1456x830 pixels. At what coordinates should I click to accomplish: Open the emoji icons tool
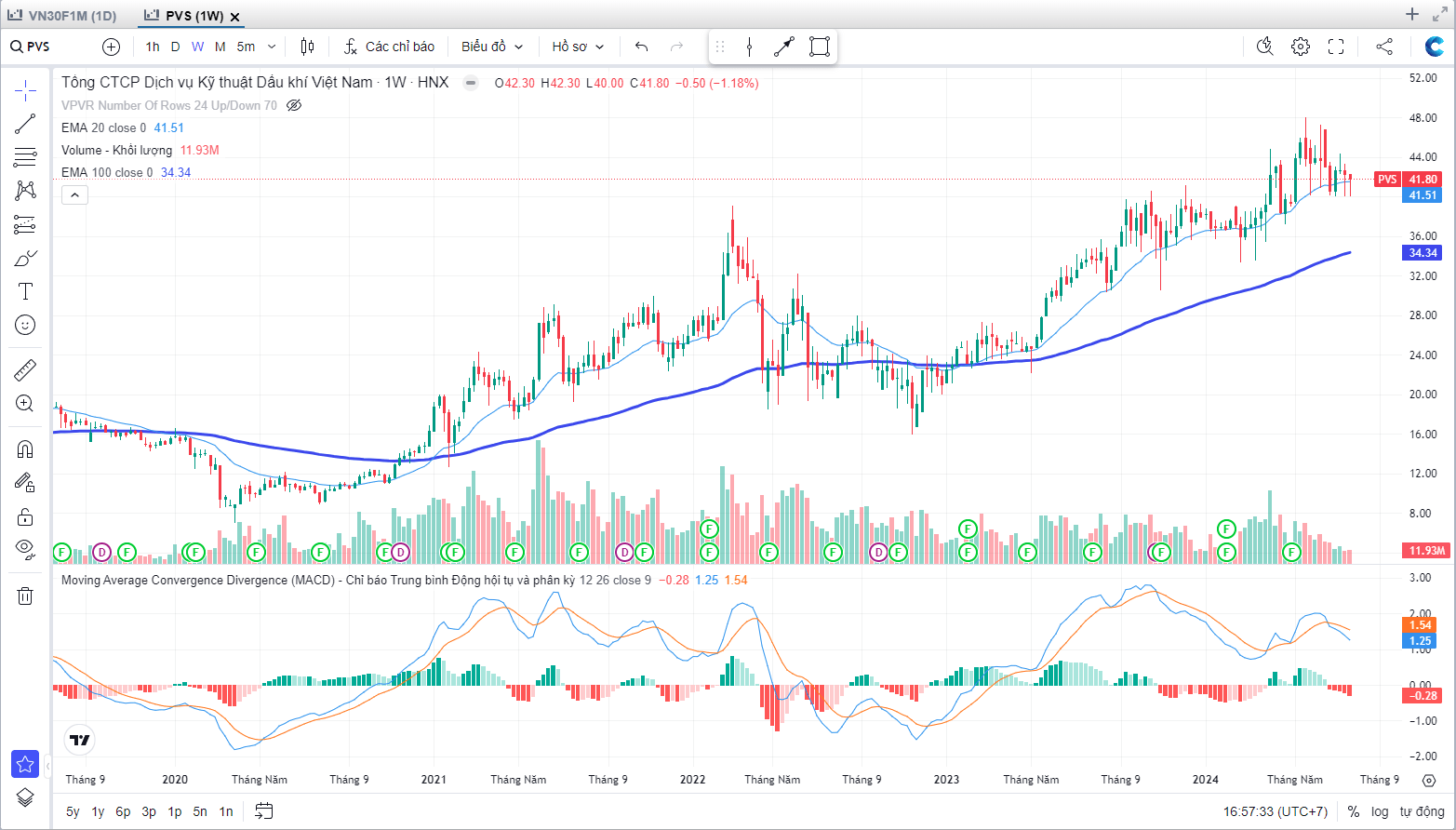pyautogui.click(x=25, y=325)
